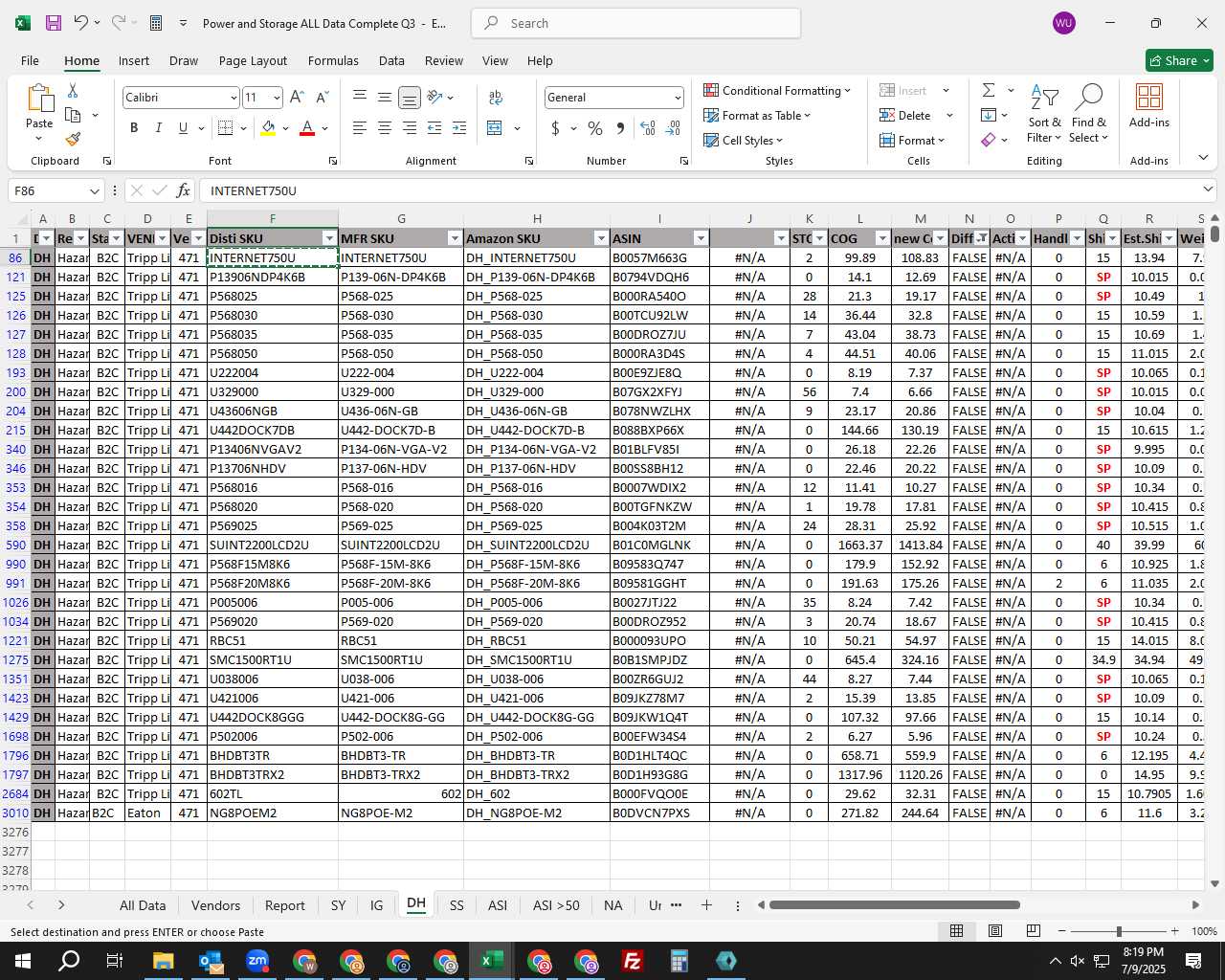Click the formula bar showing INTERNET750U
The width and height of the screenshot is (1225, 980).
(708, 190)
